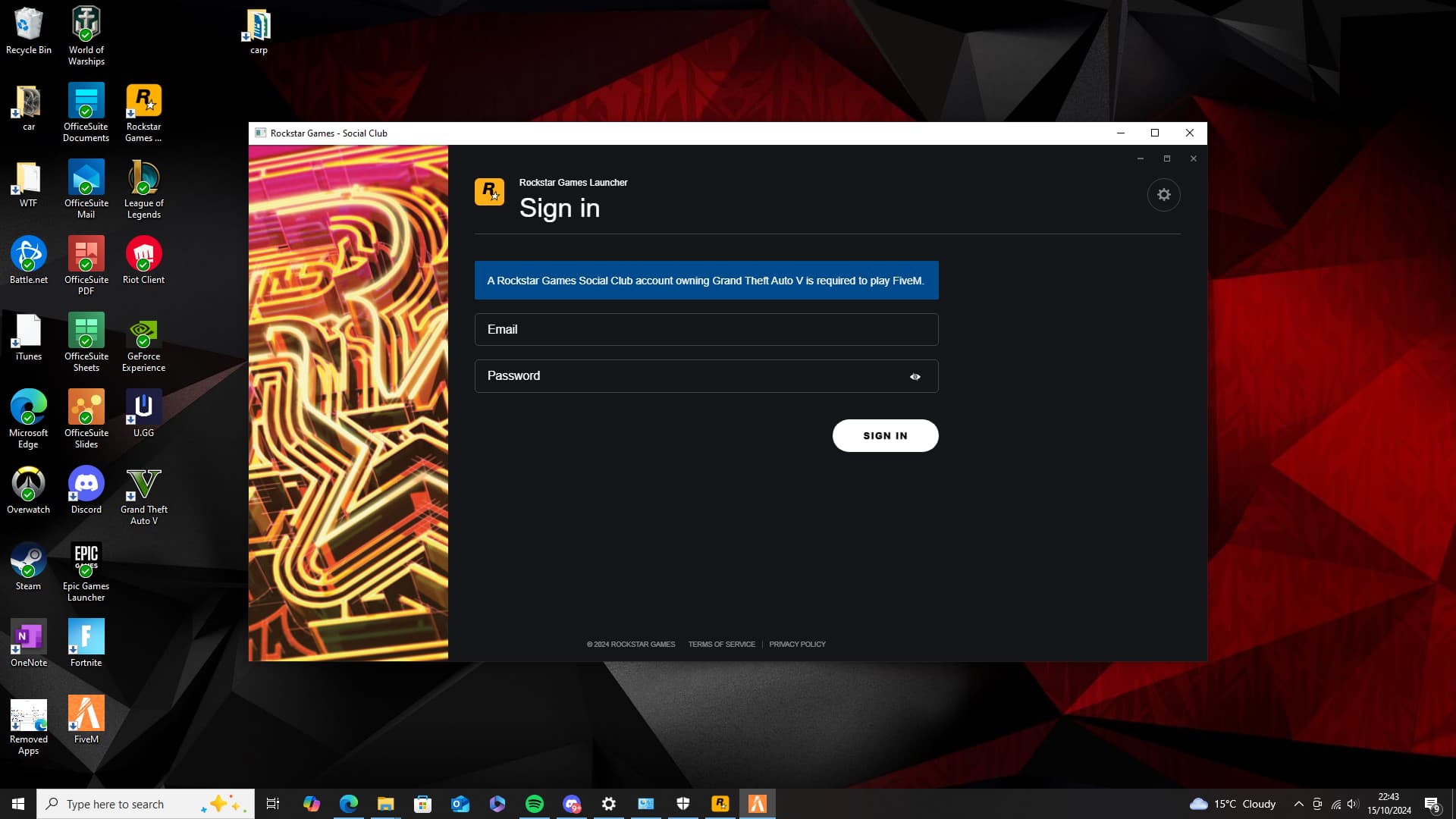Select the Rockstar Games desktop shortcut
Screen dimensions: 1456x819
tap(143, 113)
